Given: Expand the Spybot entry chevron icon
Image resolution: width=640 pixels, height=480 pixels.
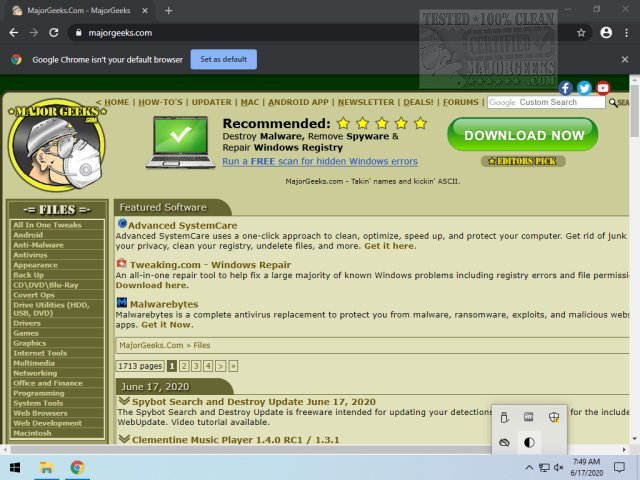Looking at the screenshot, I should 124,401.
